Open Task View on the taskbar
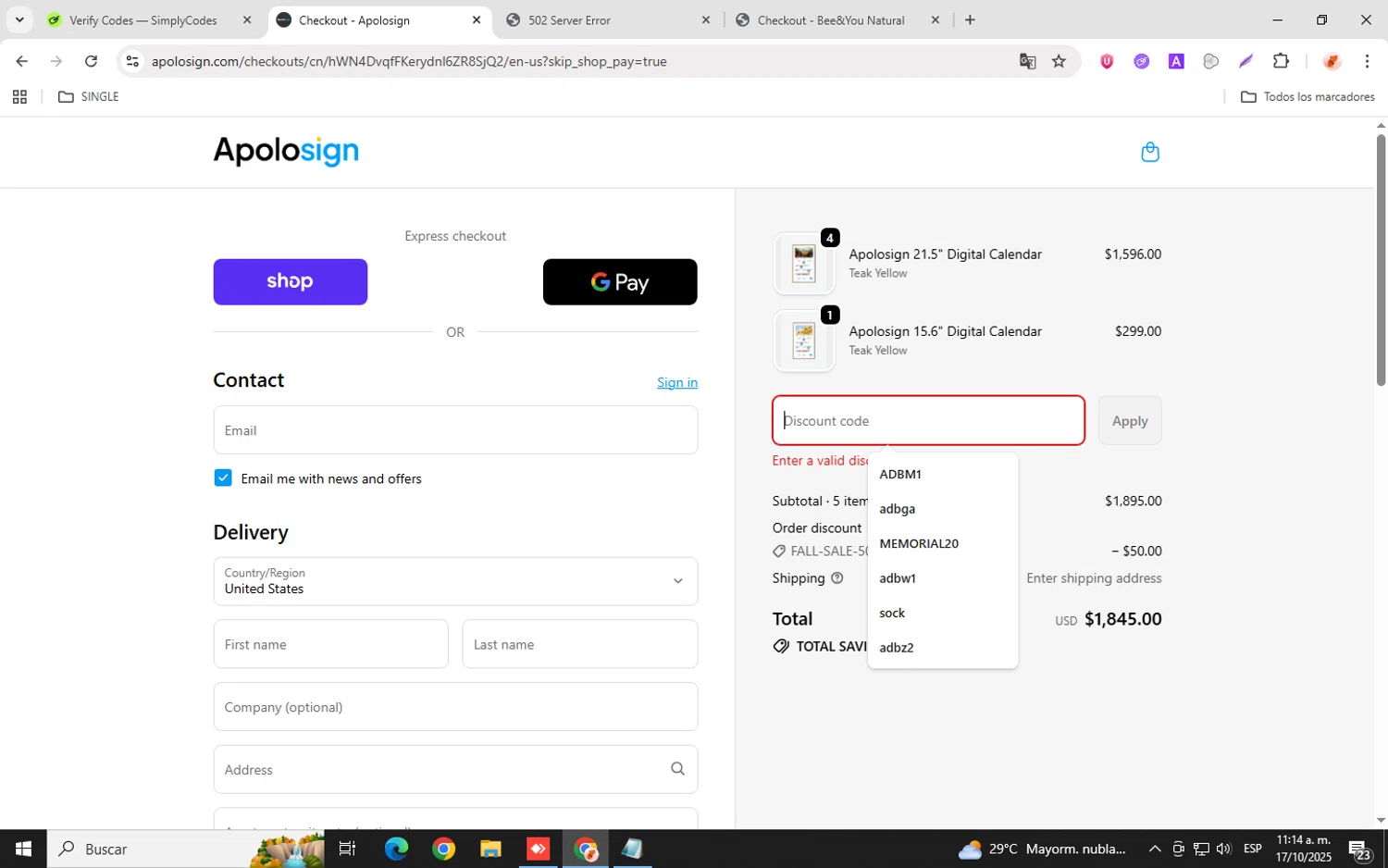This screenshot has width=1388, height=868. point(348,849)
